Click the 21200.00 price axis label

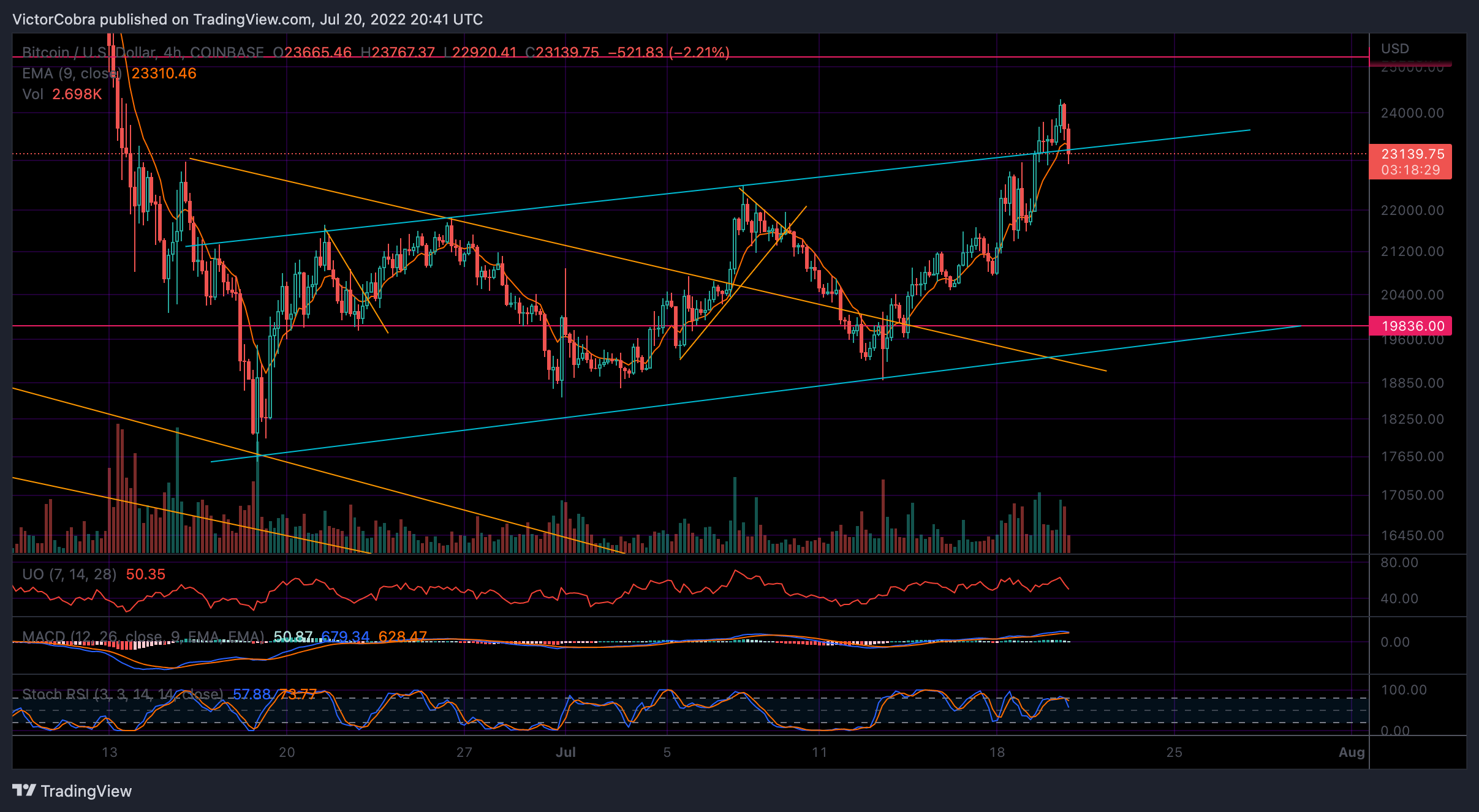point(1413,252)
